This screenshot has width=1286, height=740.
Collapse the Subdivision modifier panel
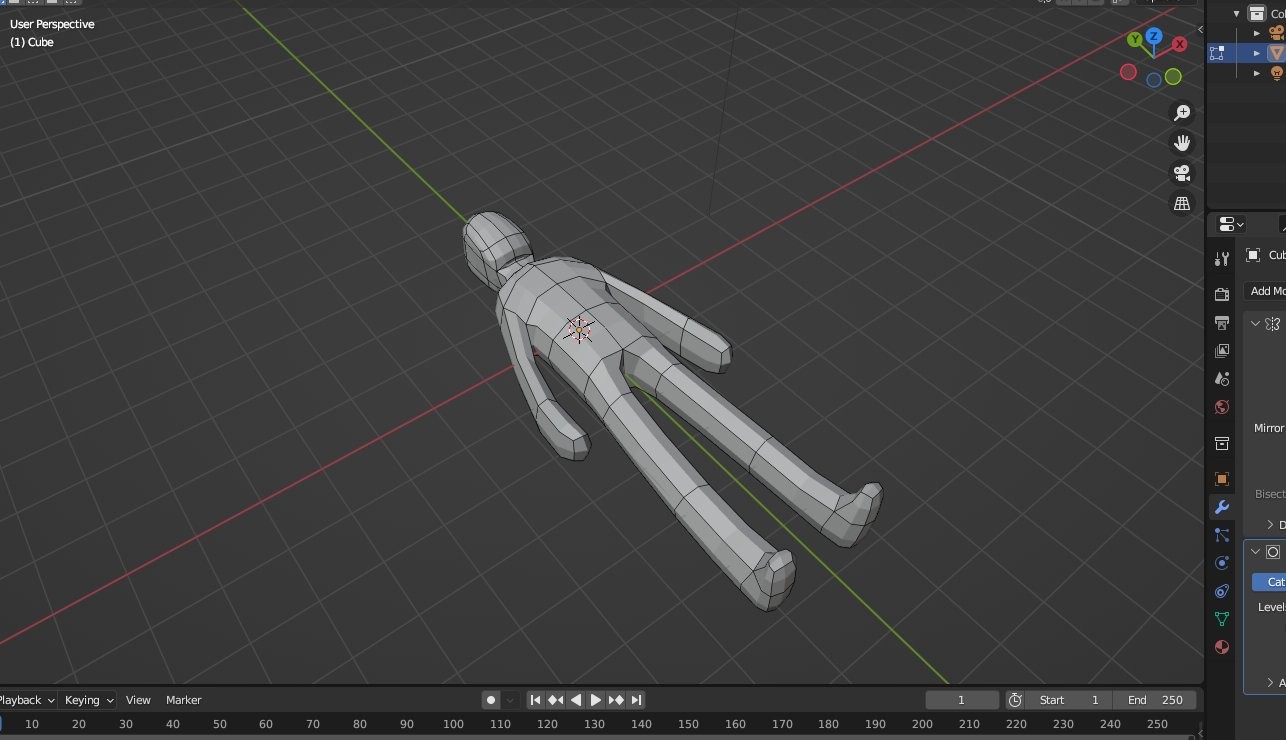pos(1256,552)
